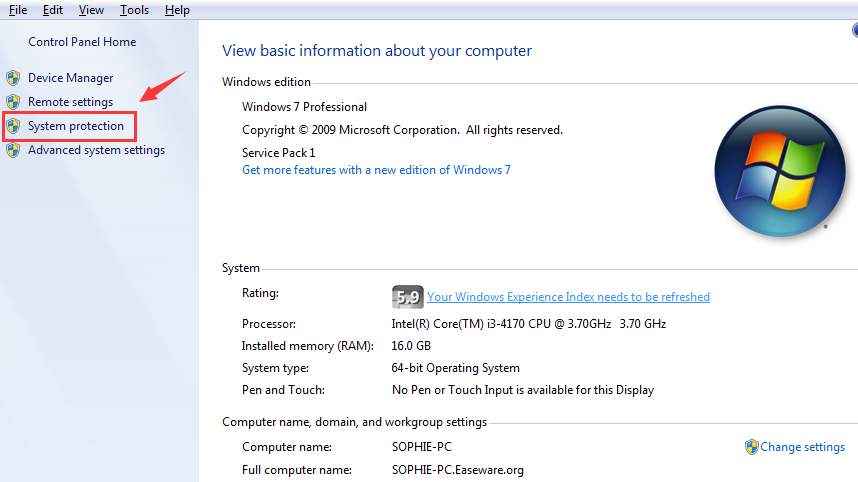The height and width of the screenshot is (482, 858).
Task: Open the Edit menu
Action: pos(53,10)
